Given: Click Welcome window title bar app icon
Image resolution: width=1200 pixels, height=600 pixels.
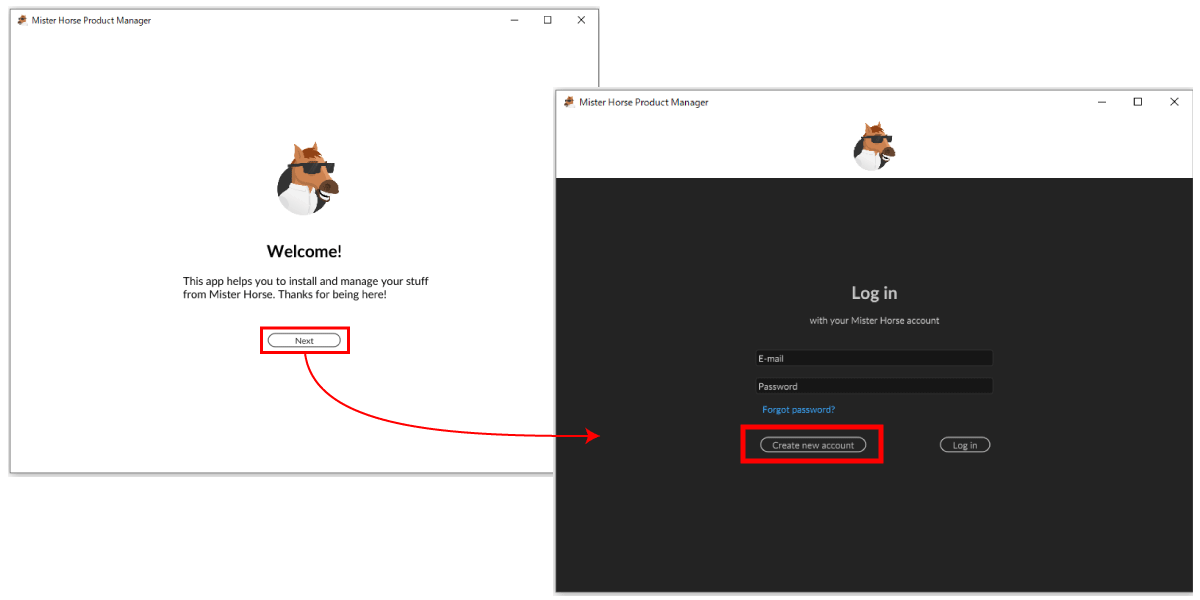Looking at the screenshot, I should pyautogui.click(x=22, y=20).
